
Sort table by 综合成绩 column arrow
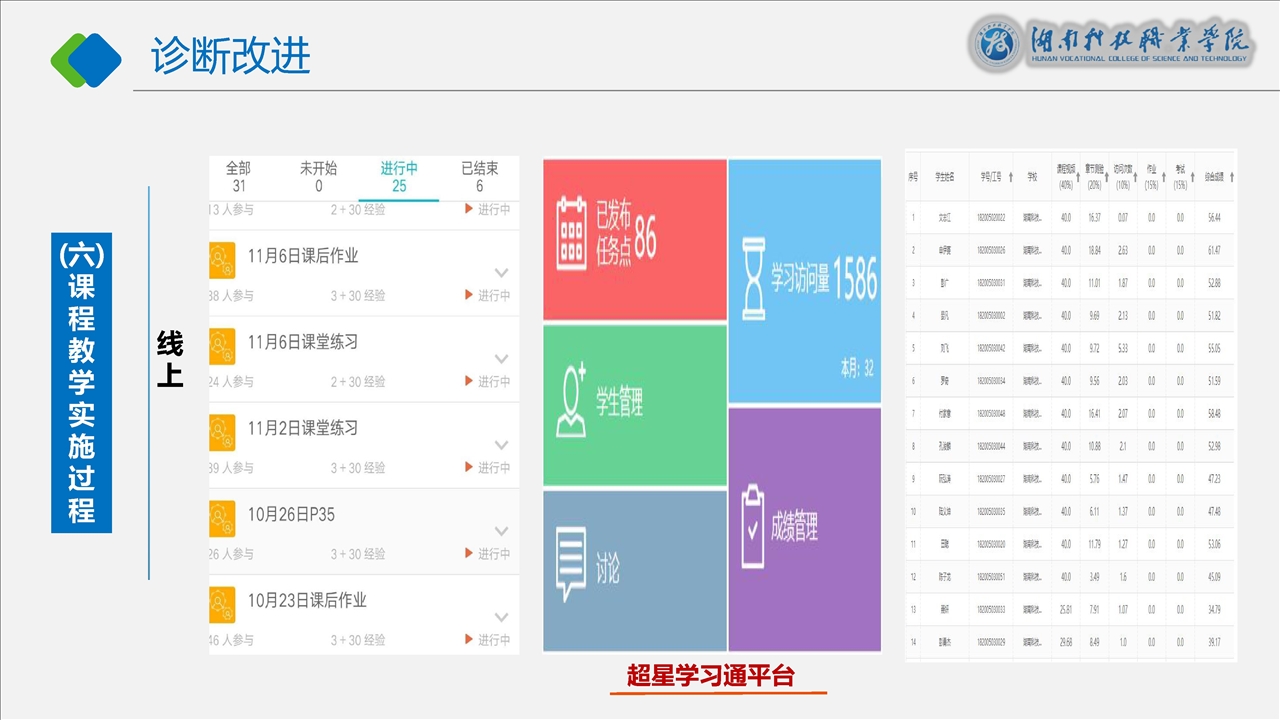(x=1231, y=177)
